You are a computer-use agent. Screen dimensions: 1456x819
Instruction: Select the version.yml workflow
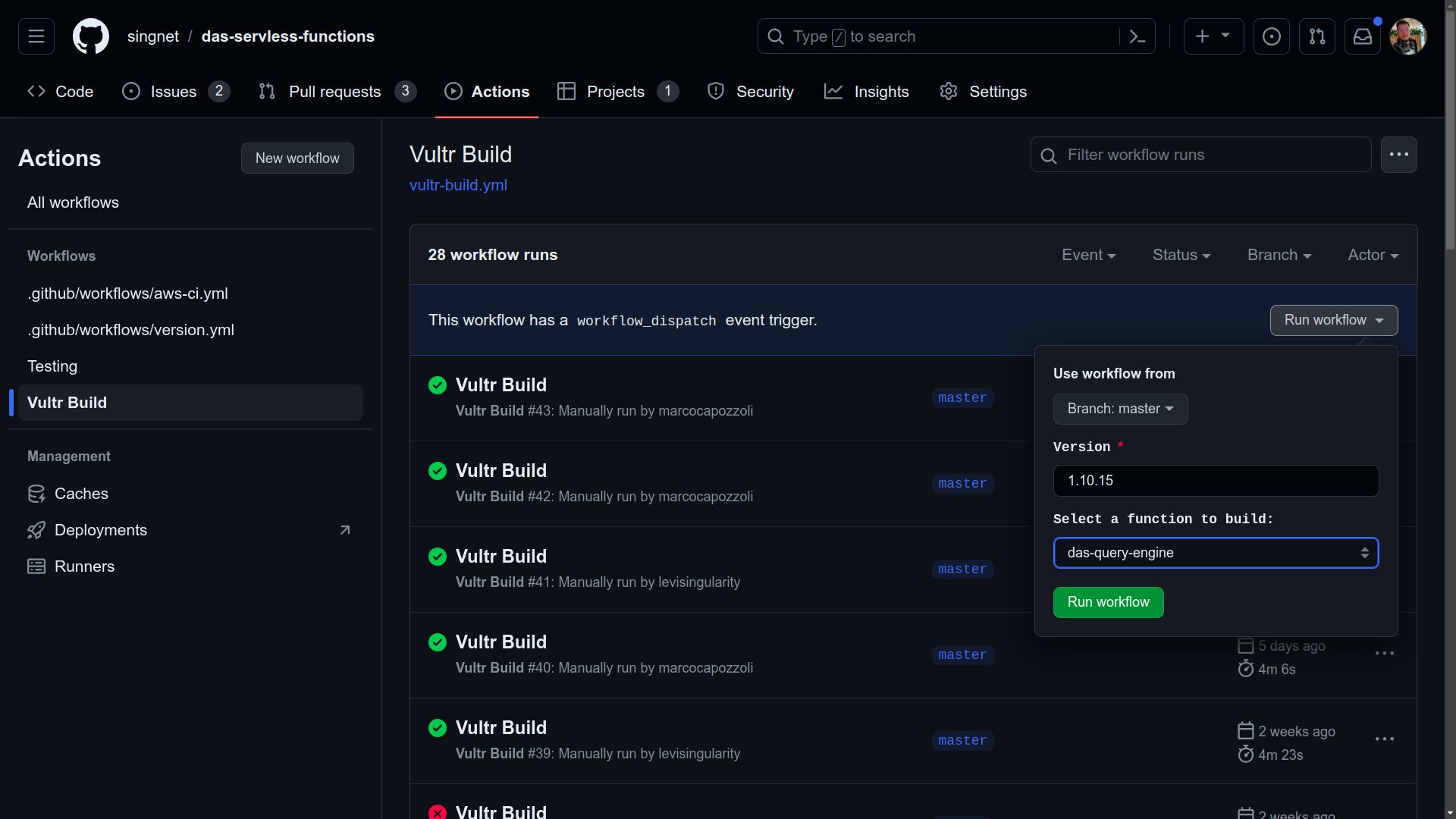click(x=190, y=330)
